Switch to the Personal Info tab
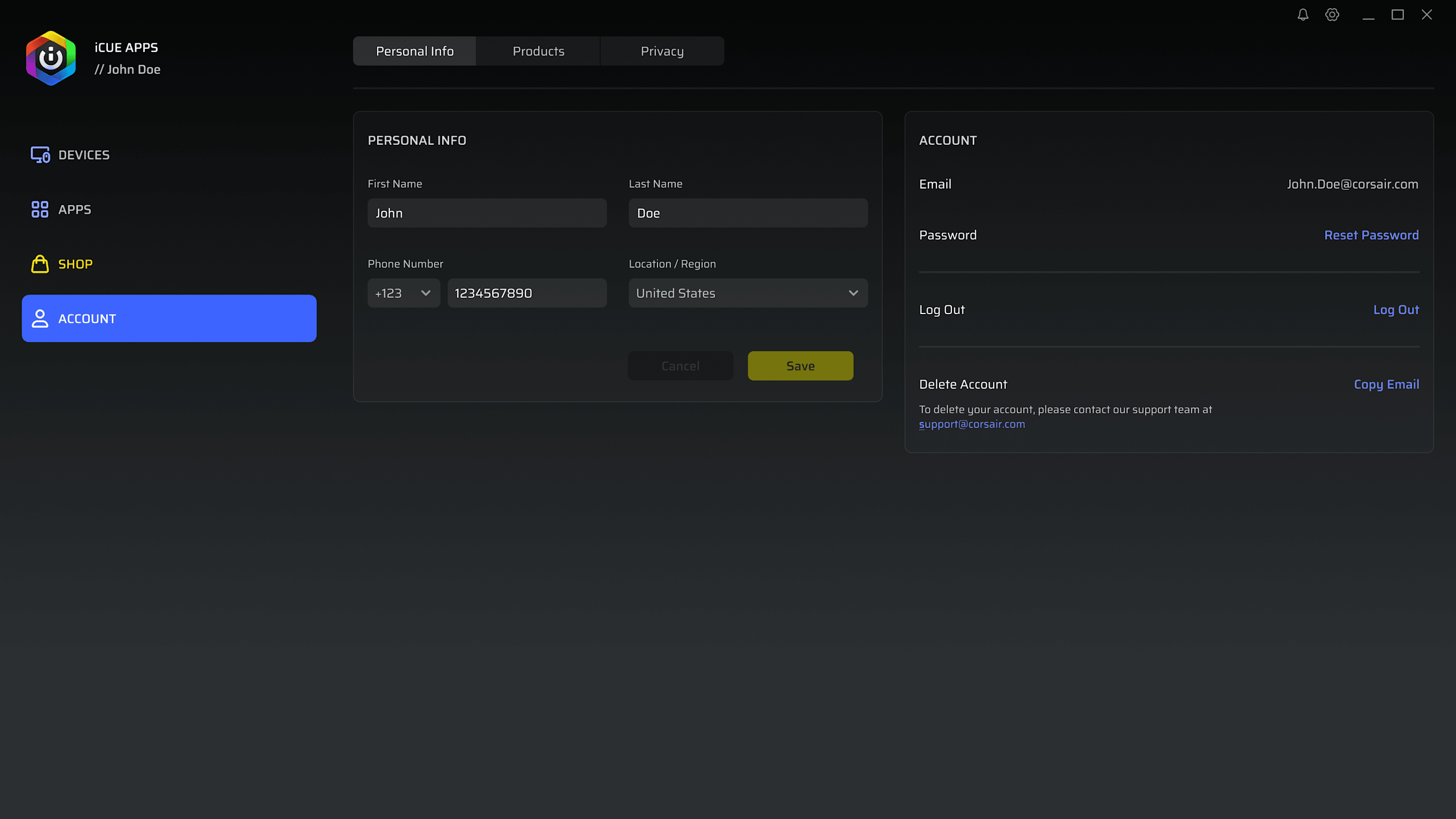The height and width of the screenshot is (819, 1456). pyautogui.click(x=415, y=52)
